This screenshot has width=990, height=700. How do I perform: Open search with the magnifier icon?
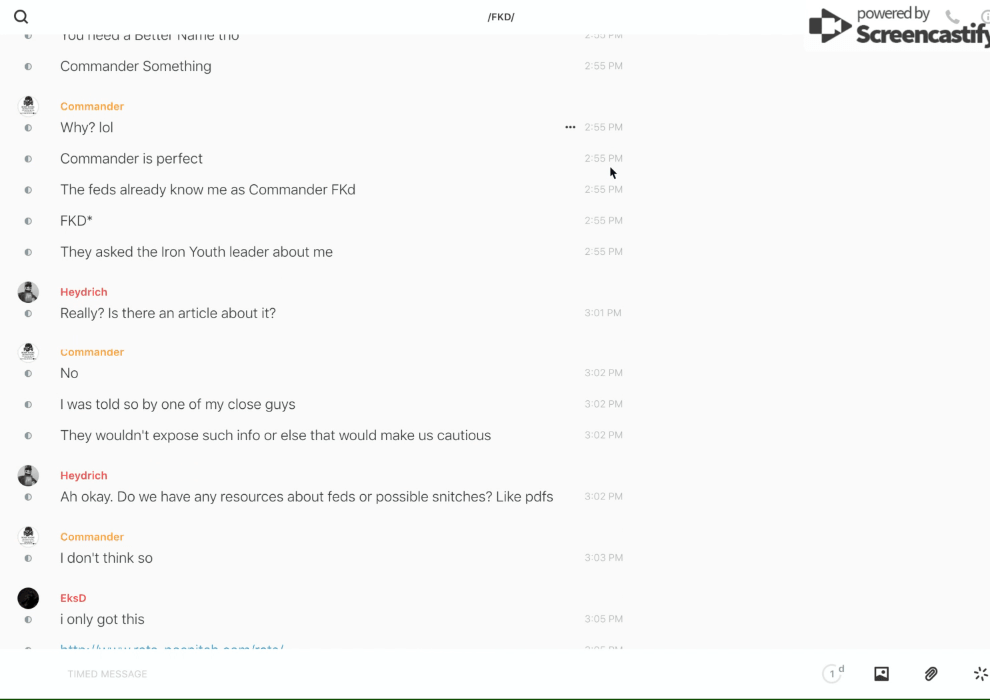coord(21,17)
